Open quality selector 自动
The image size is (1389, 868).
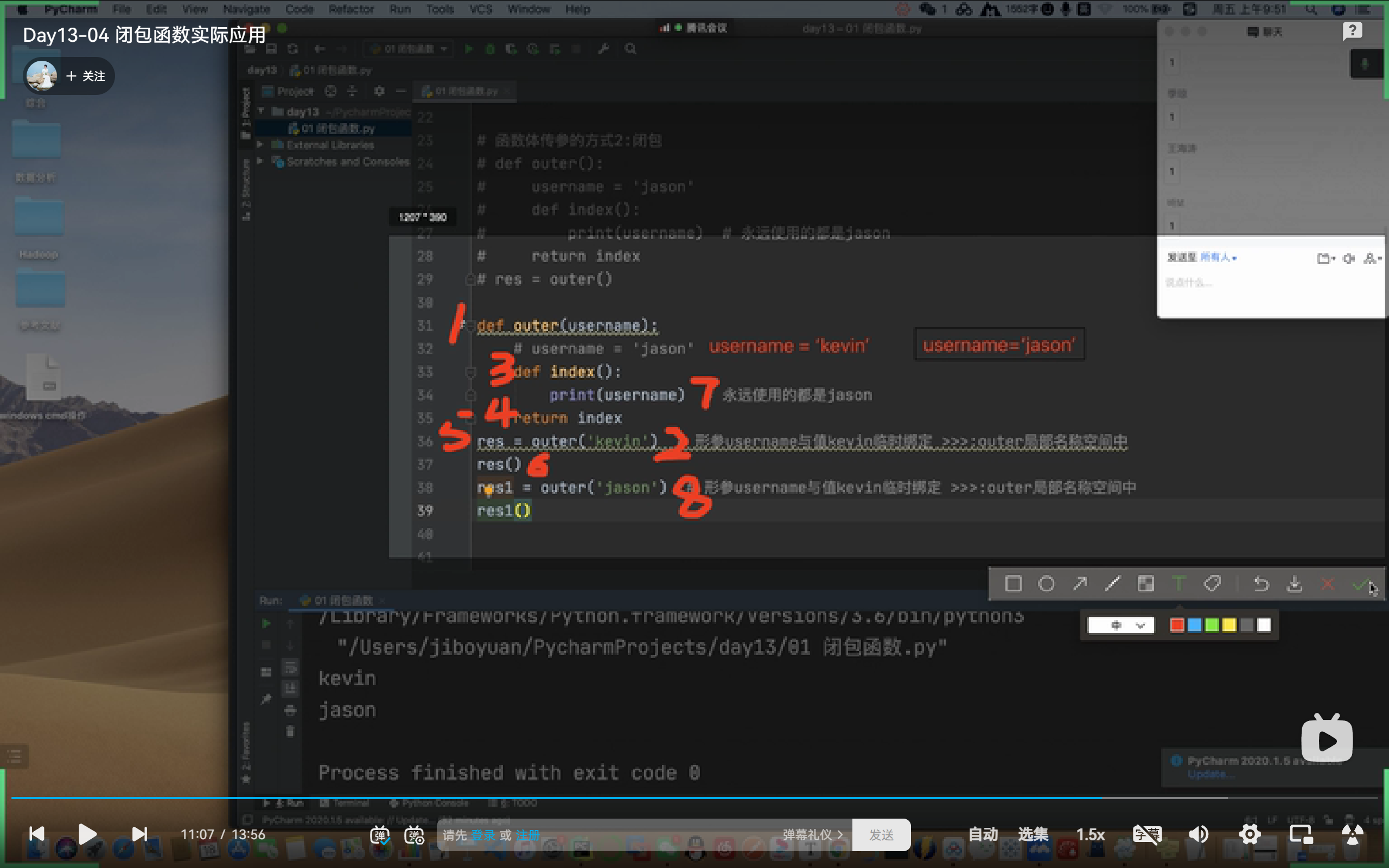pyautogui.click(x=983, y=834)
